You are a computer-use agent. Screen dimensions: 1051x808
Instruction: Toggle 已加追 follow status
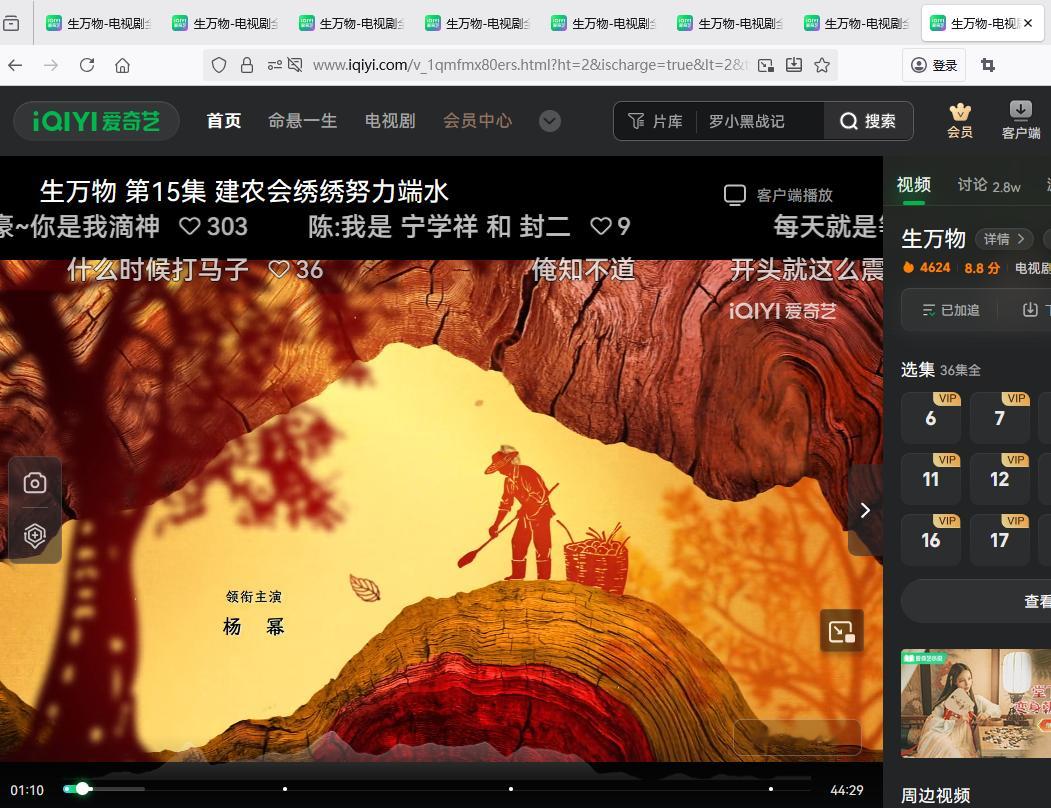(950, 310)
